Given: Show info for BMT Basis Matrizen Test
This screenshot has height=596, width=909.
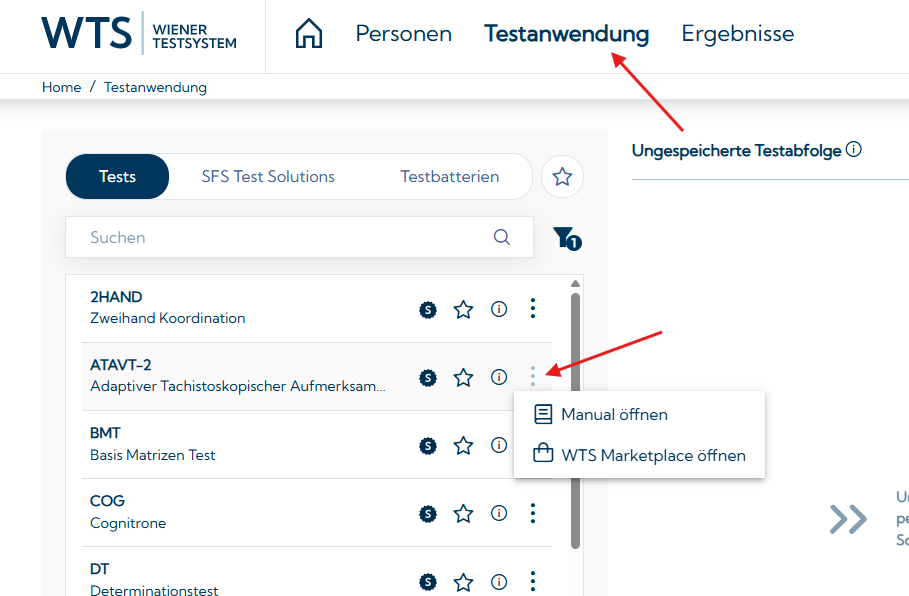Looking at the screenshot, I should (x=499, y=445).
